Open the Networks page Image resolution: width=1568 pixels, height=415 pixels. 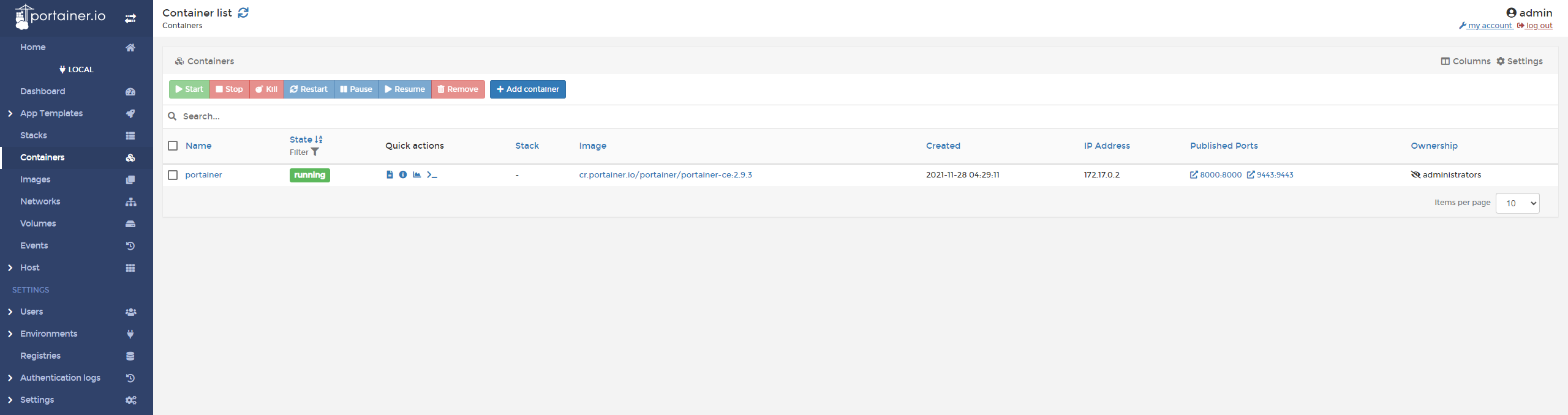point(40,202)
